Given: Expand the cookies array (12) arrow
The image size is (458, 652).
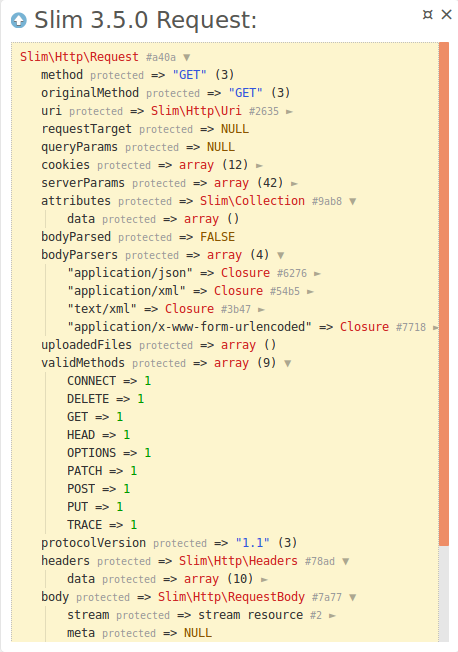Looking at the screenshot, I should [x=259, y=165].
